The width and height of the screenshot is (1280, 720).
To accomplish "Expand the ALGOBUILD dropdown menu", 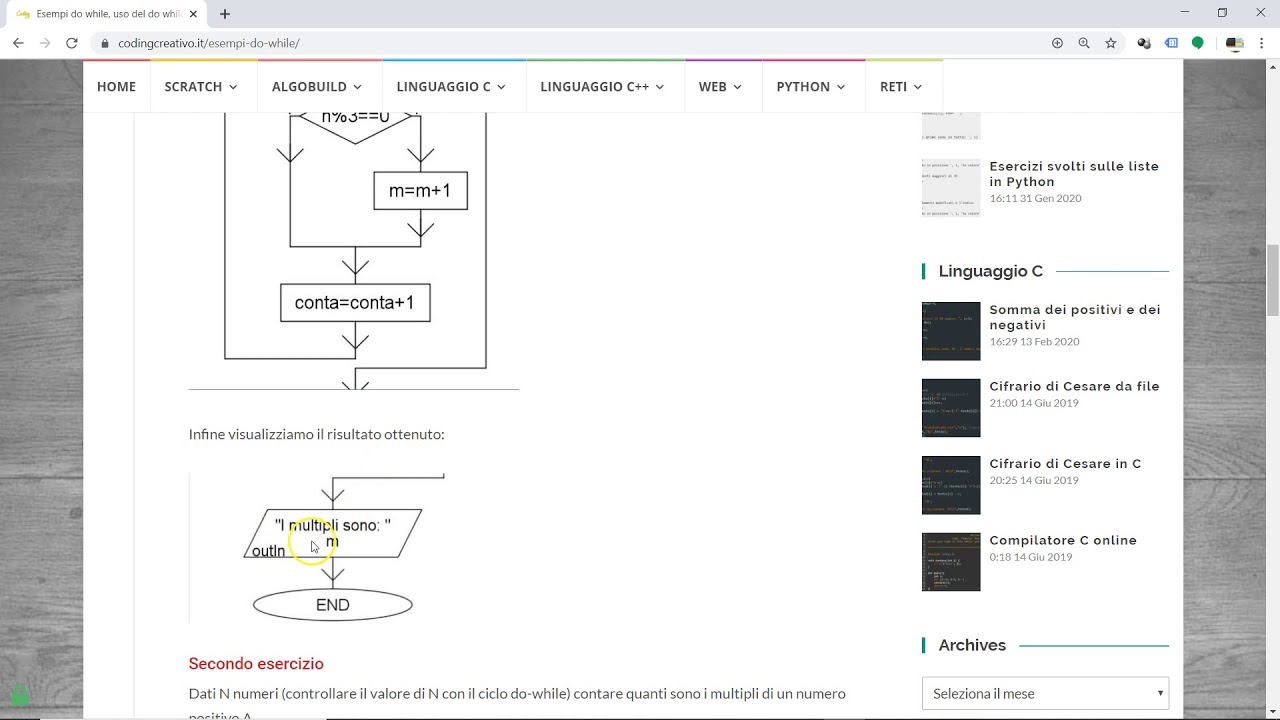I will [317, 87].
